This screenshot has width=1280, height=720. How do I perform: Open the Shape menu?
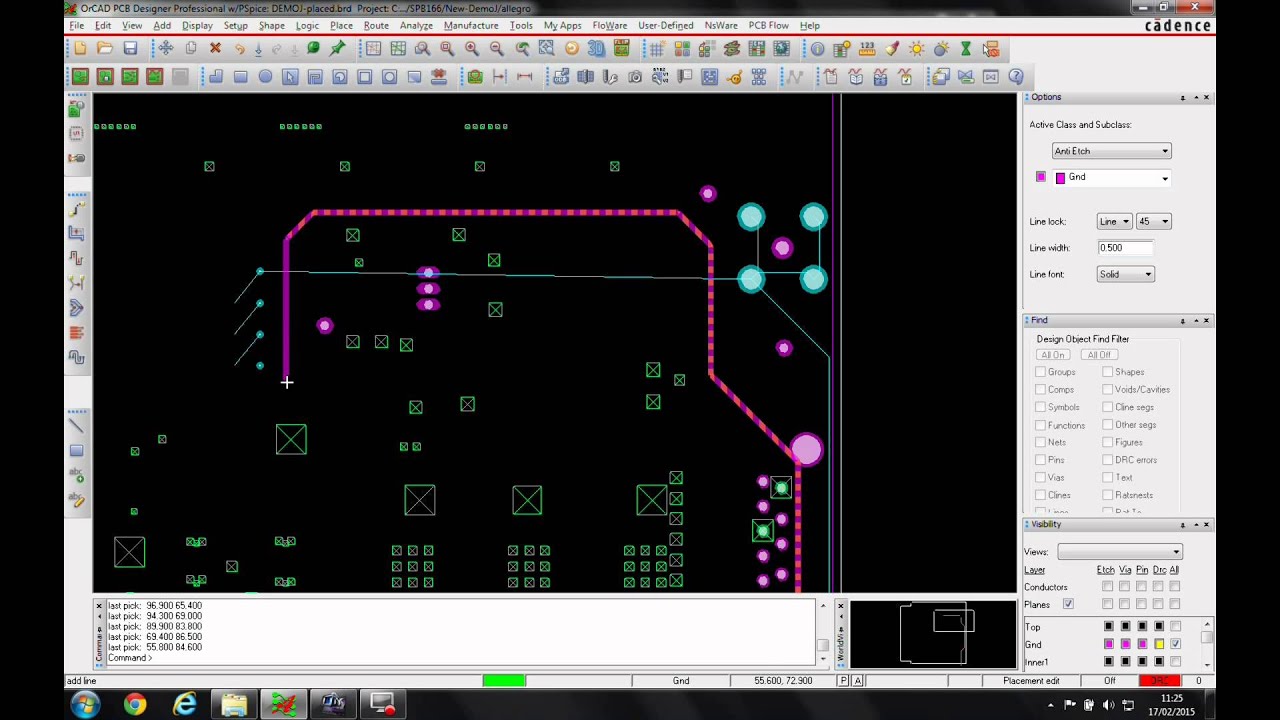click(271, 25)
